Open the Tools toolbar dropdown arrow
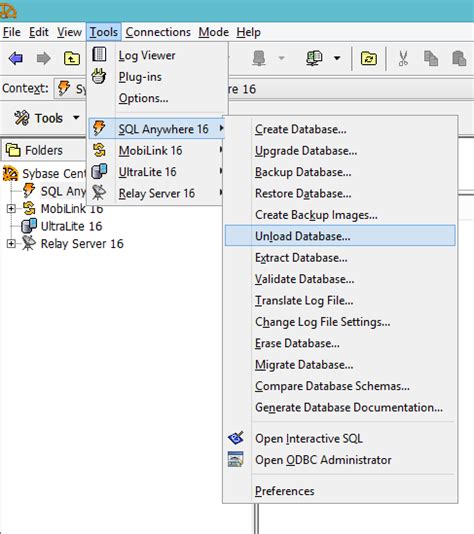The width and height of the screenshot is (474, 534). click(x=76, y=118)
